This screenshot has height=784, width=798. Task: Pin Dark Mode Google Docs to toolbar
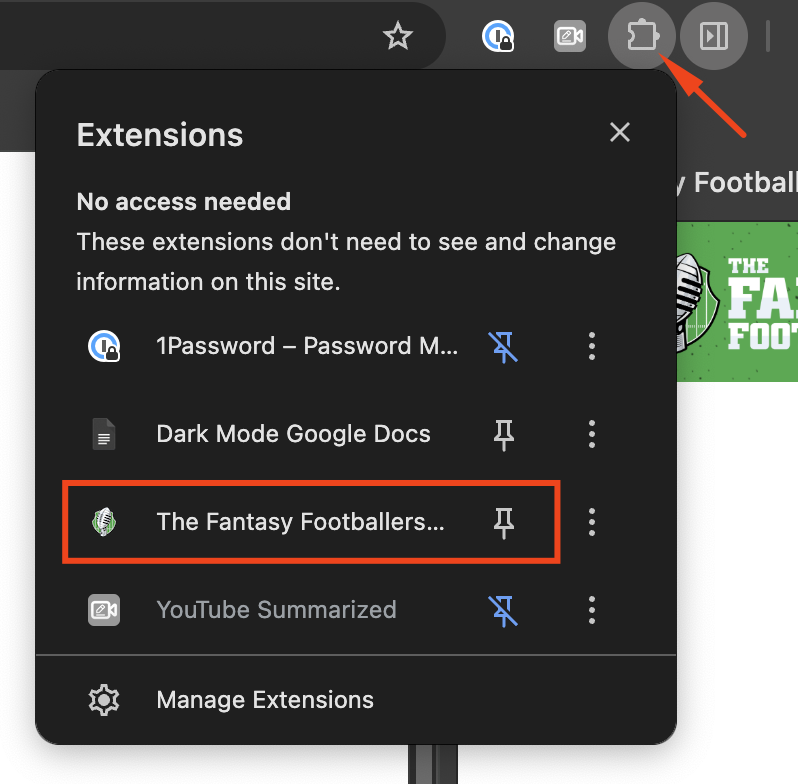click(503, 435)
